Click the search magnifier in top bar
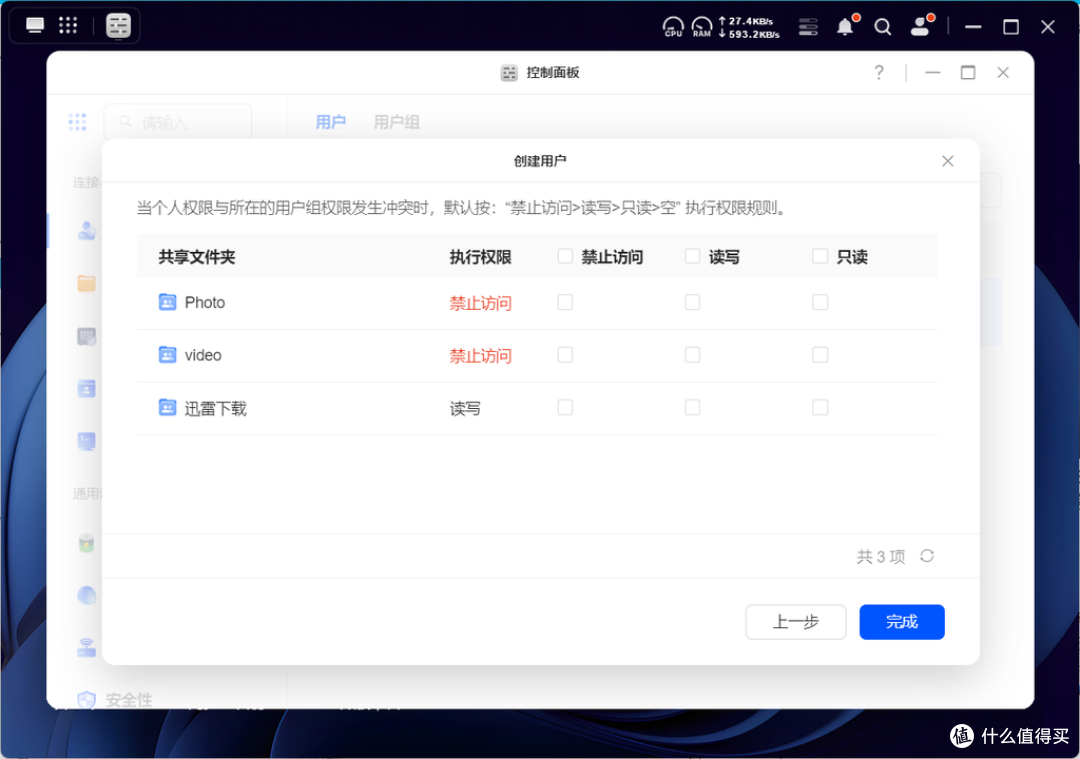The height and width of the screenshot is (759, 1080). click(x=882, y=27)
